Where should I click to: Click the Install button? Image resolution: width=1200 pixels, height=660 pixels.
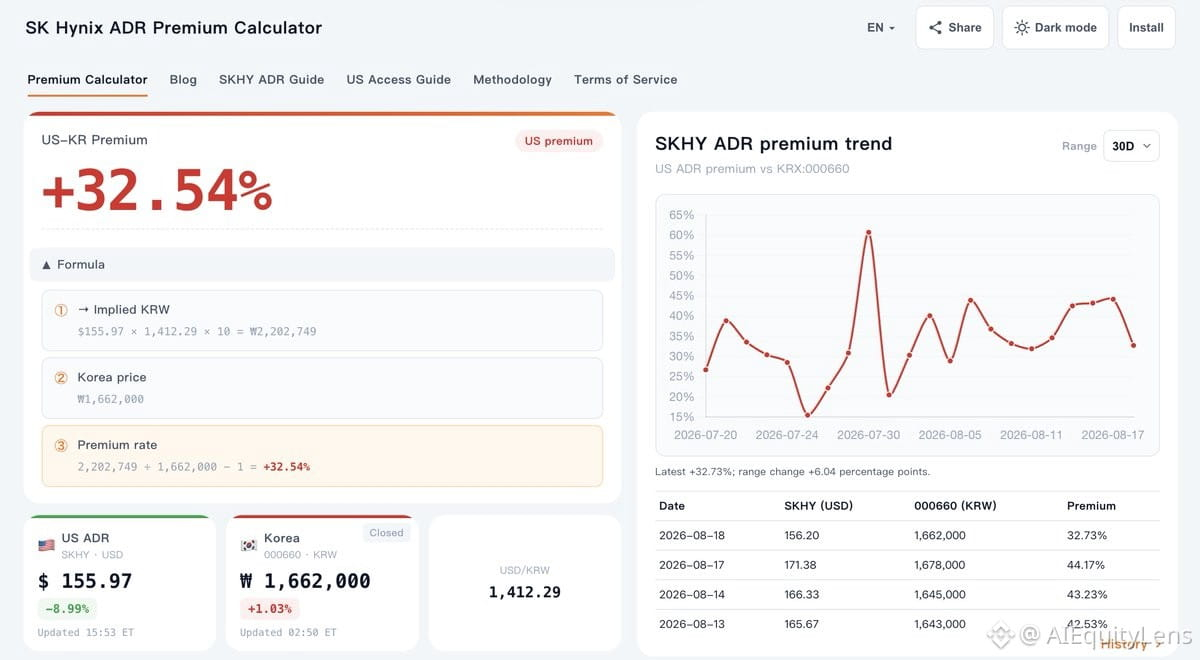pyautogui.click(x=1146, y=28)
